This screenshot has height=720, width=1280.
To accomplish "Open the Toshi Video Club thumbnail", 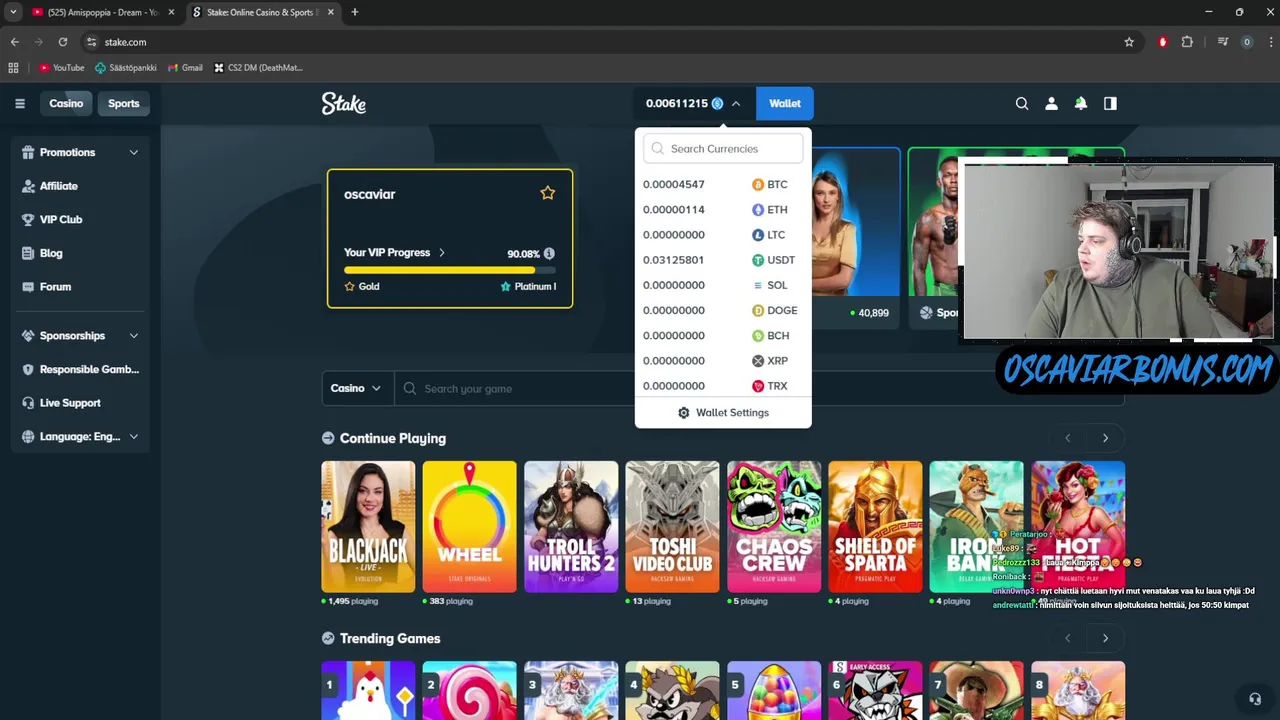I will (x=672, y=527).
